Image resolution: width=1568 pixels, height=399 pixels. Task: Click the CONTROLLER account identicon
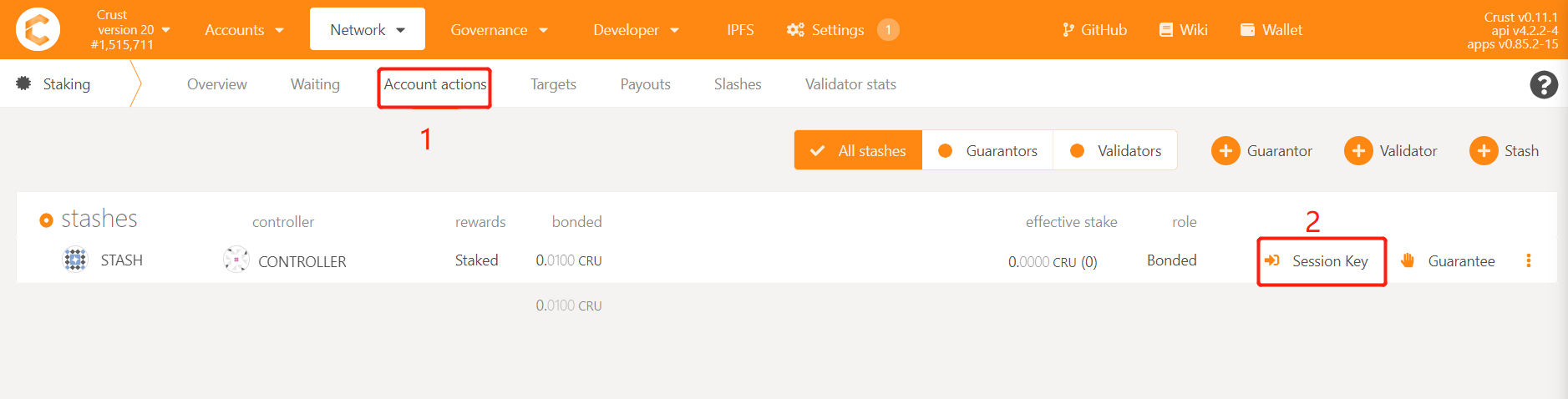[236, 260]
